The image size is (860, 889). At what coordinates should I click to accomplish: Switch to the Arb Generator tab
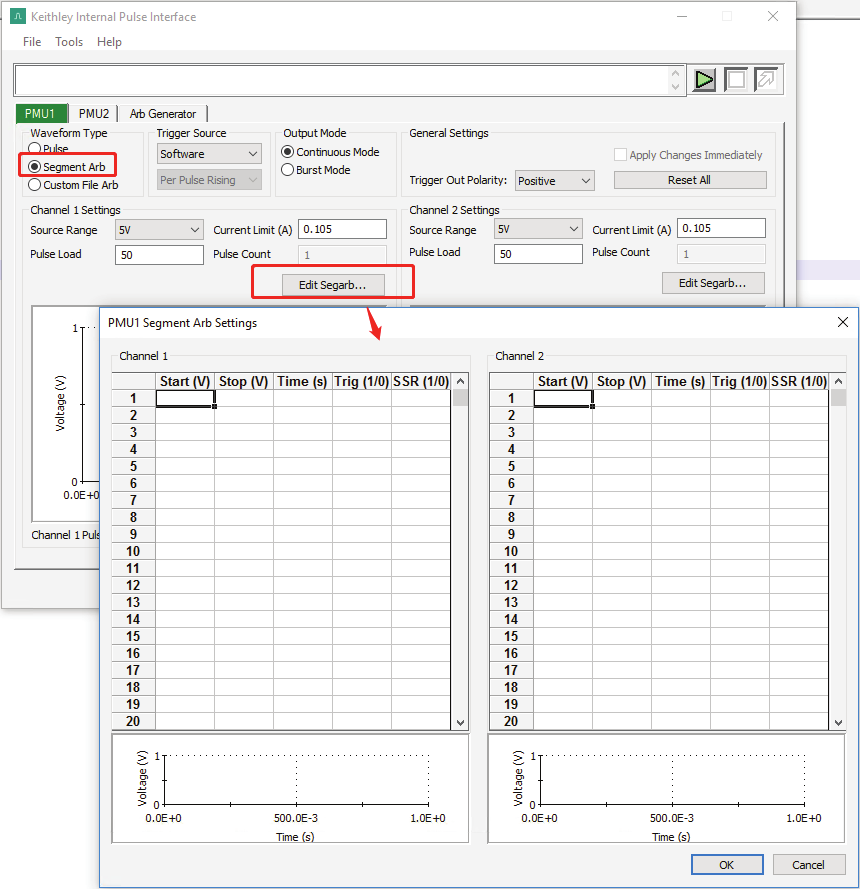pos(163,113)
